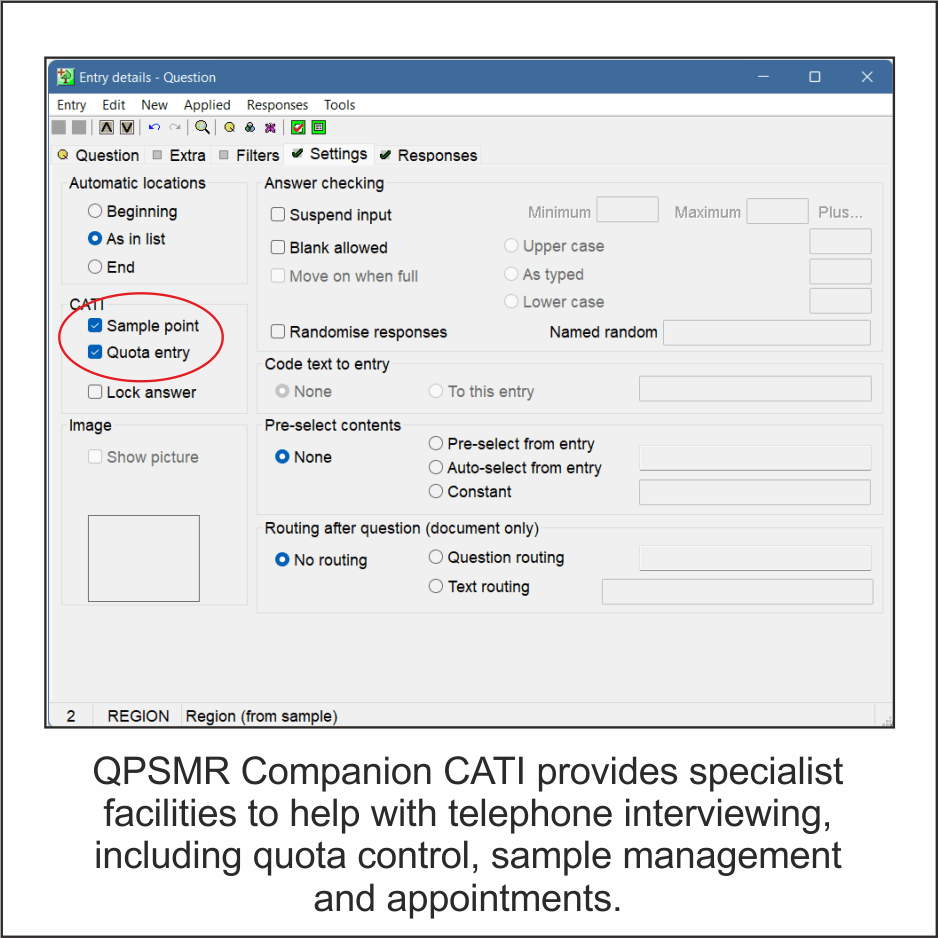The image size is (938, 938).
Task: Select the End location radio button
Action: (95, 267)
